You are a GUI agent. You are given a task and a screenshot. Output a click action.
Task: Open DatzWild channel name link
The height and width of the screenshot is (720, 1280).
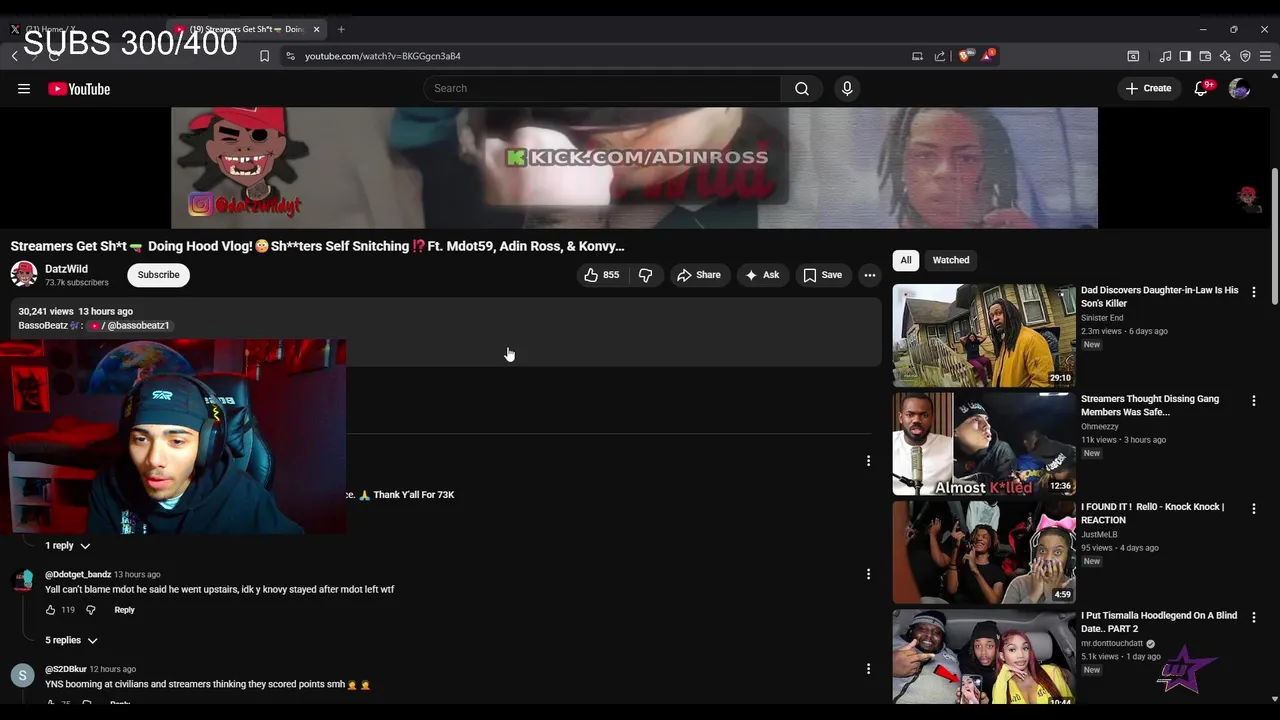pyautogui.click(x=66, y=269)
